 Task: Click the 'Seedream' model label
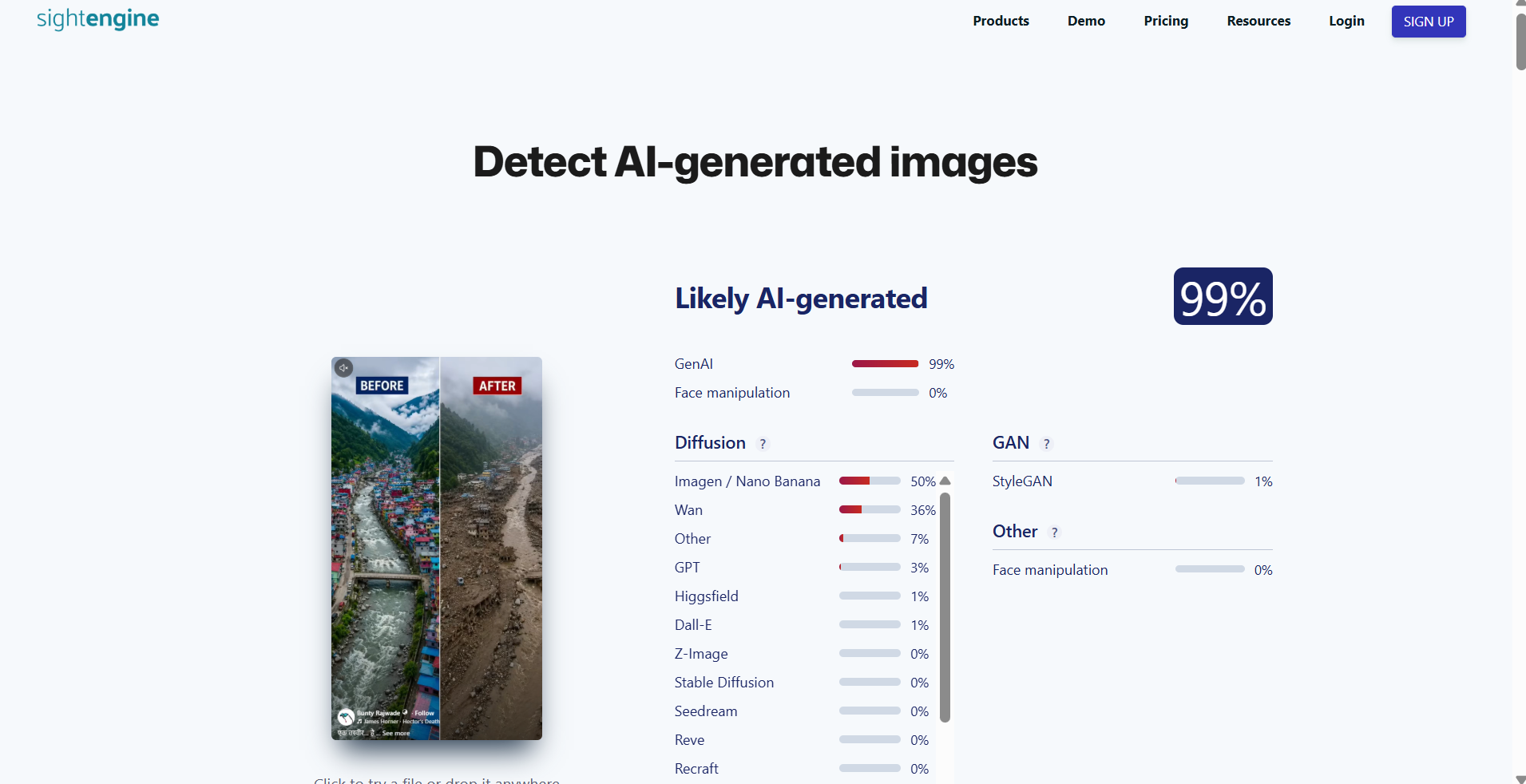click(x=706, y=711)
